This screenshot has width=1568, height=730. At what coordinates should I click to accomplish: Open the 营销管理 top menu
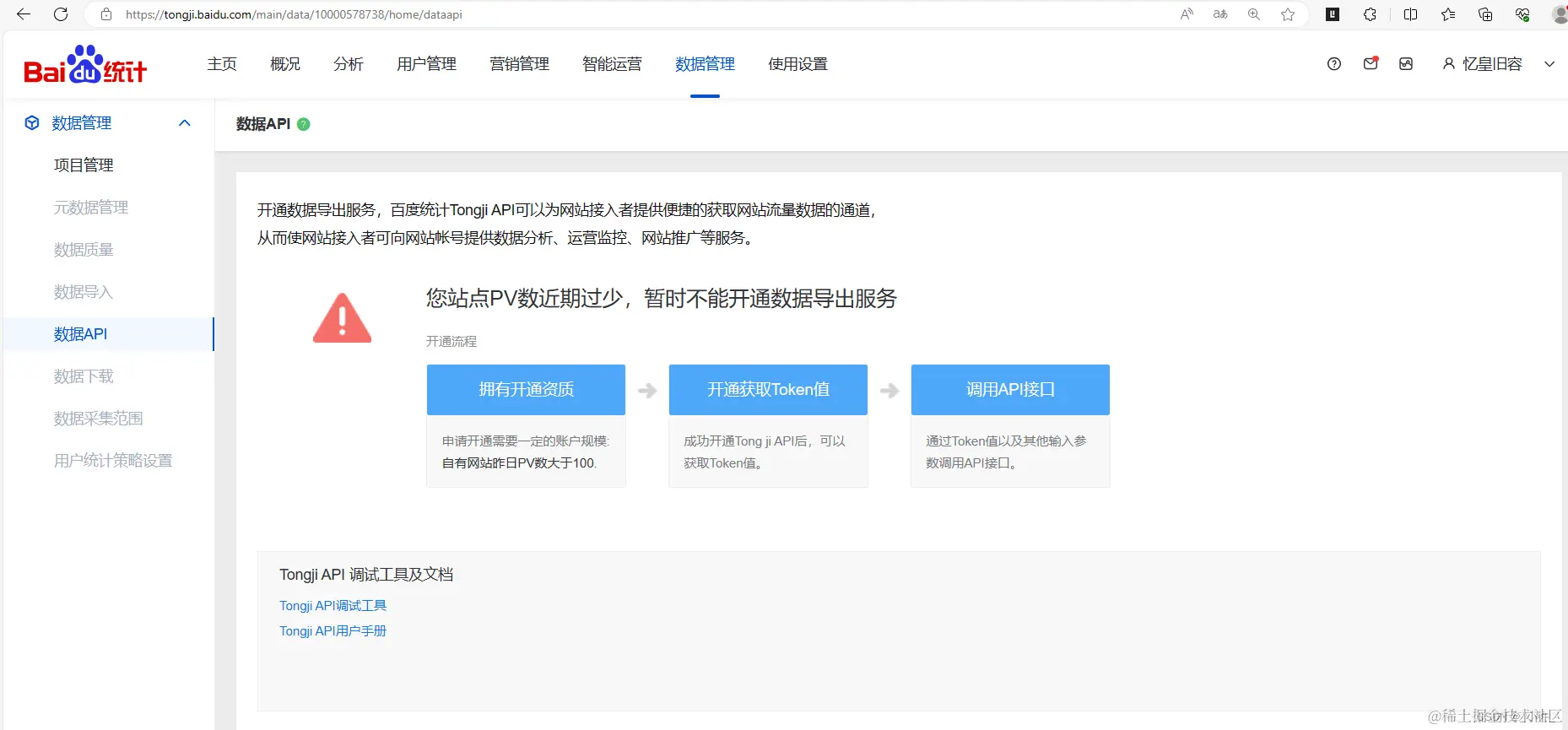pyautogui.click(x=520, y=64)
